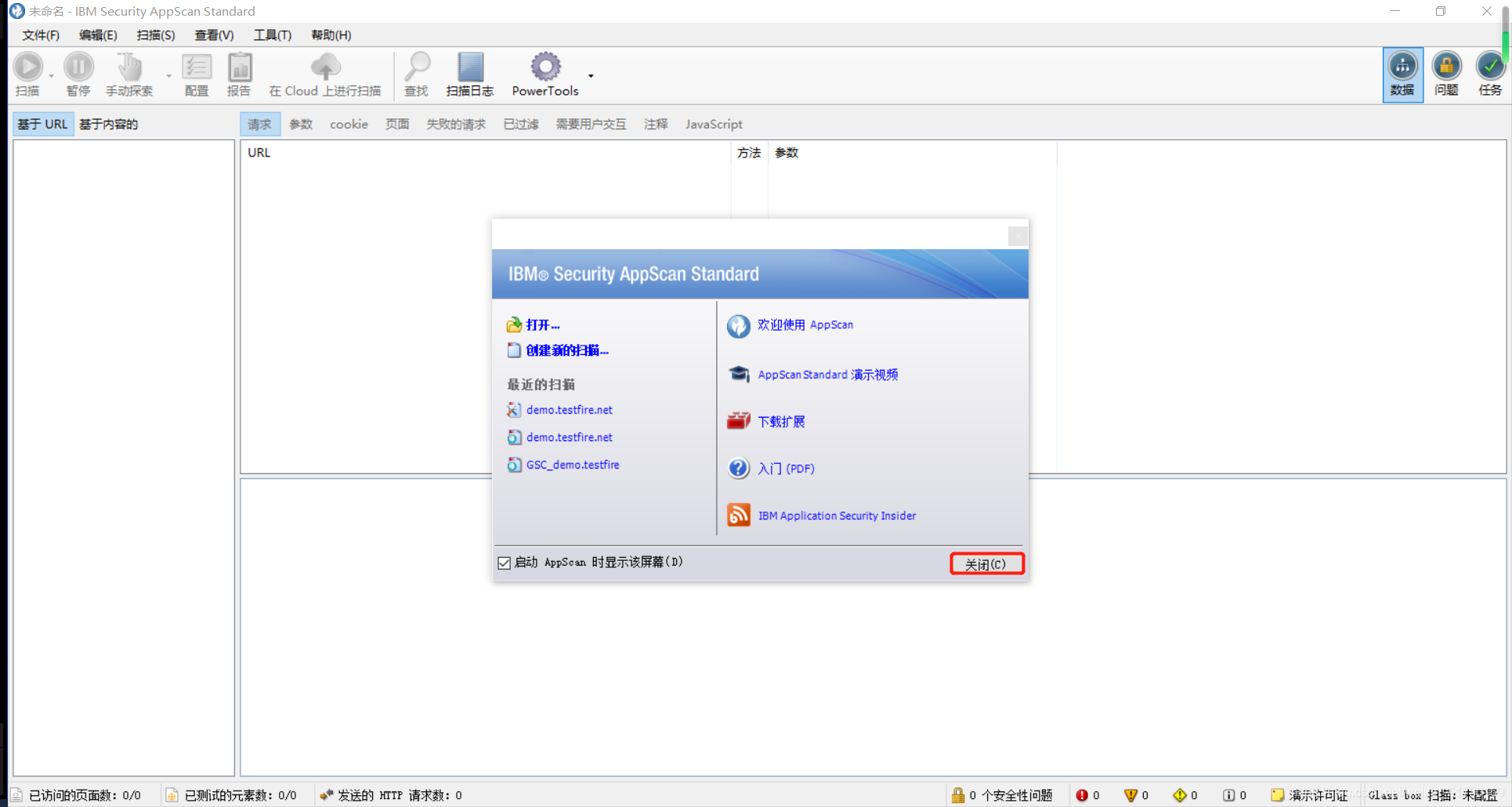
Task: Expand the Manual Explore dropdown arrow
Action: pyautogui.click(x=168, y=76)
